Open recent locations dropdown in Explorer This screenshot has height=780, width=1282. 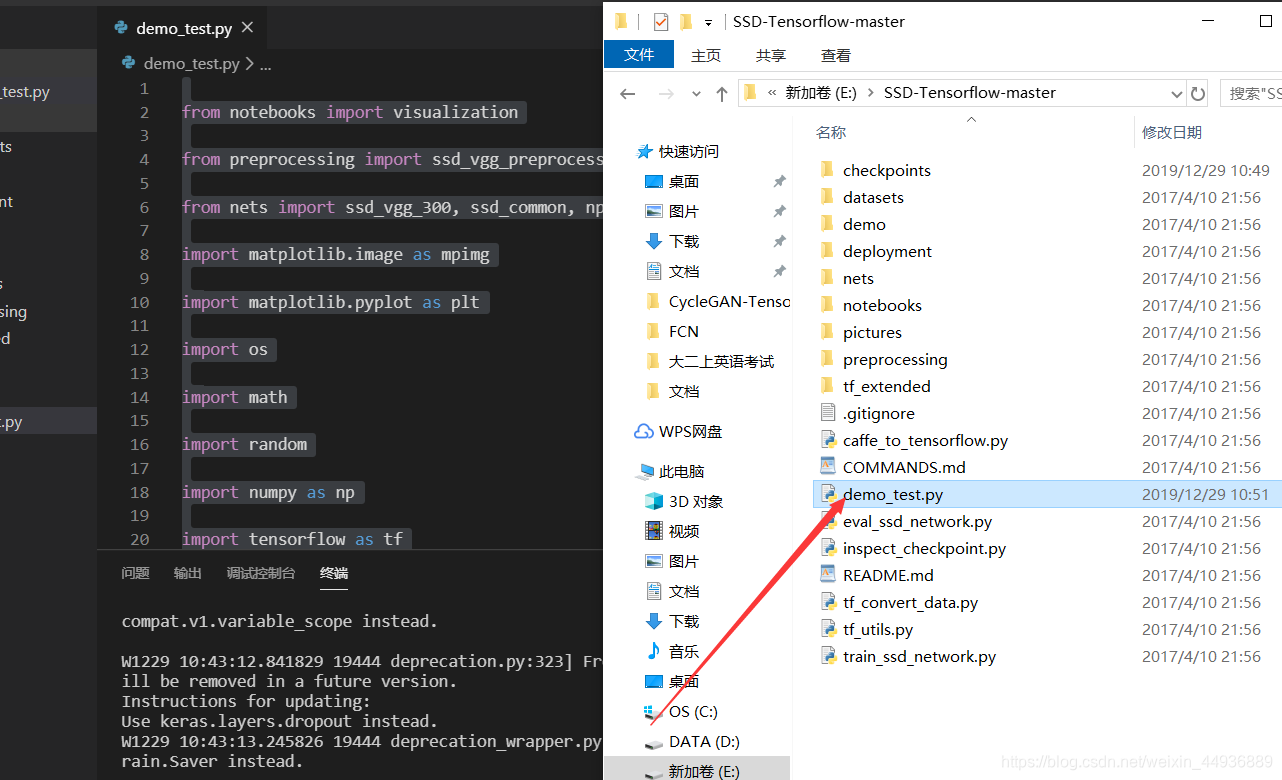(x=696, y=93)
